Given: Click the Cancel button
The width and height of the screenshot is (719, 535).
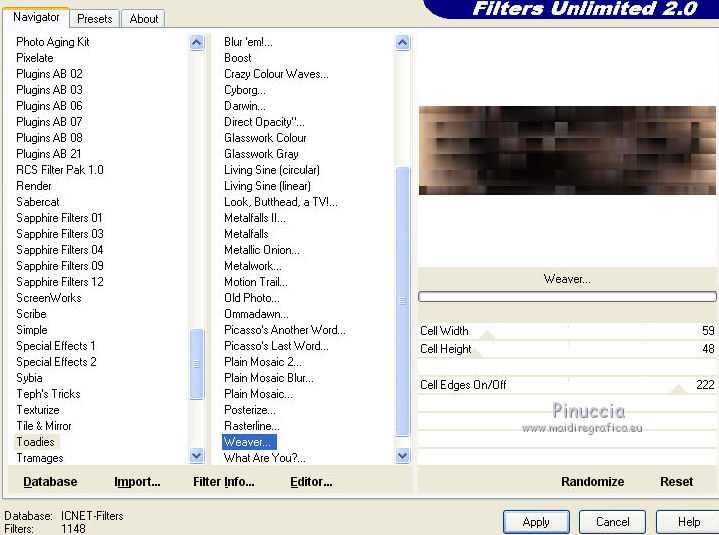Looking at the screenshot, I should tap(612, 522).
